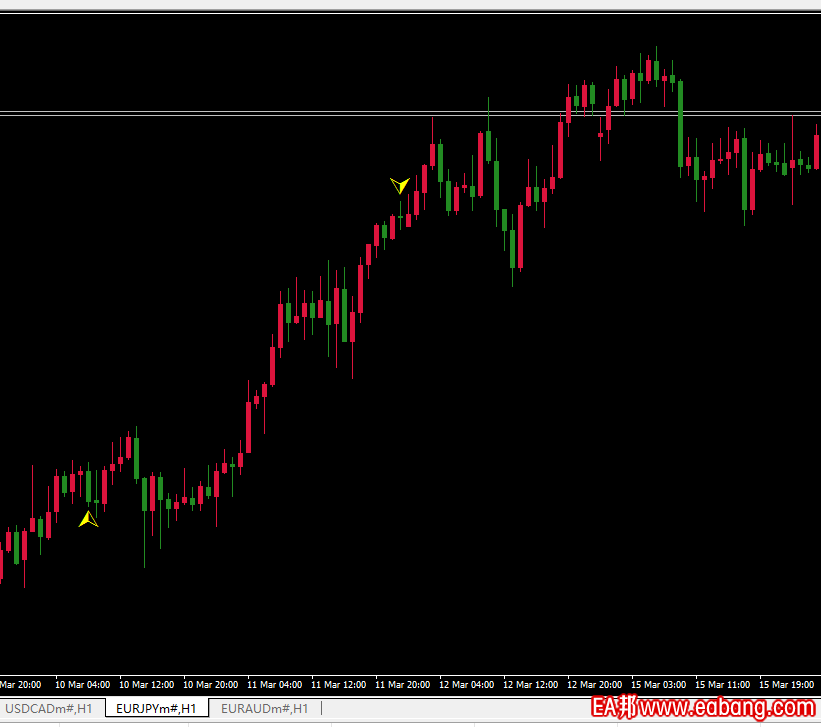
Task: Click the 15 Mar 03:00 time label
Action: pos(659,685)
